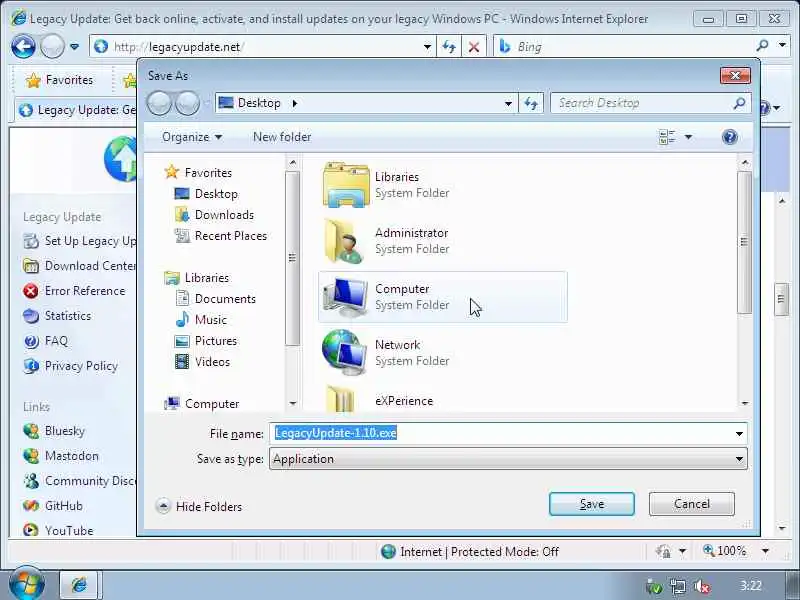Open IE recent pages dropdown arrow
This screenshot has height=600, width=800.
tap(74, 47)
